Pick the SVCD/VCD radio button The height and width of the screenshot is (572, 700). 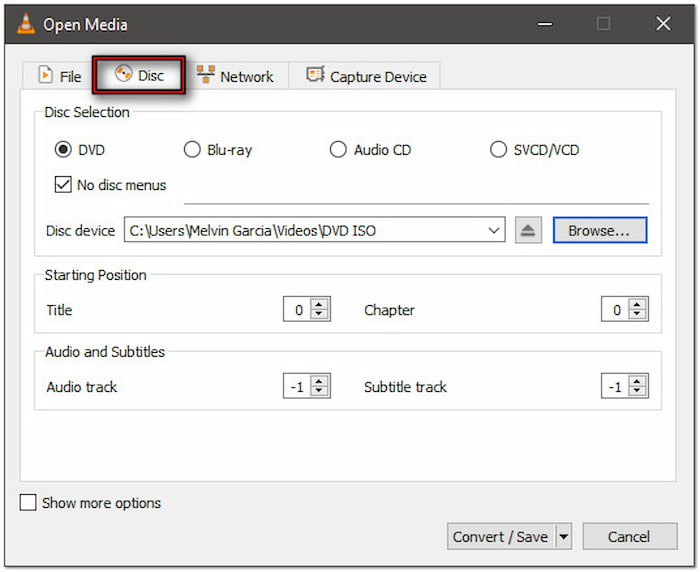[x=498, y=150]
